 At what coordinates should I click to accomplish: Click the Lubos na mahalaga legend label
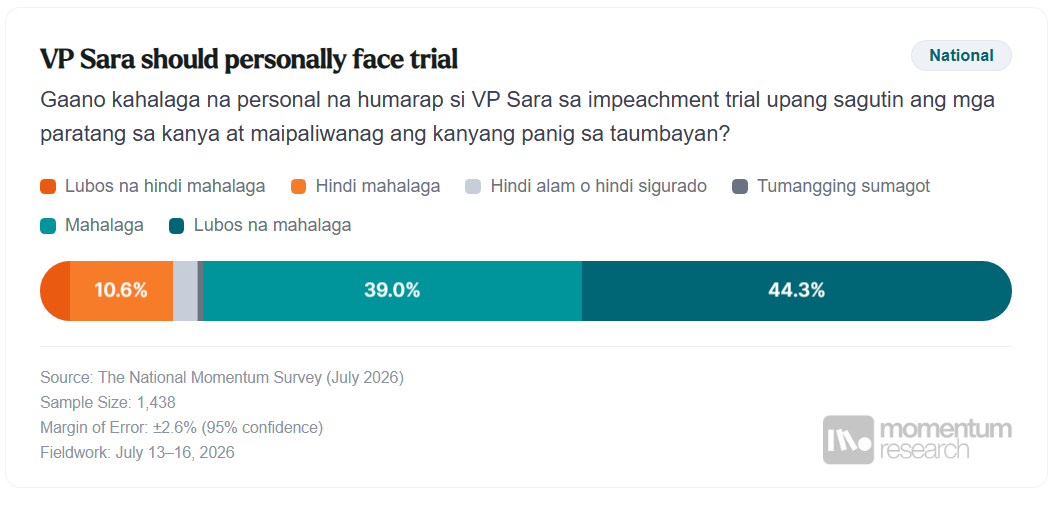[x=273, y=226]
